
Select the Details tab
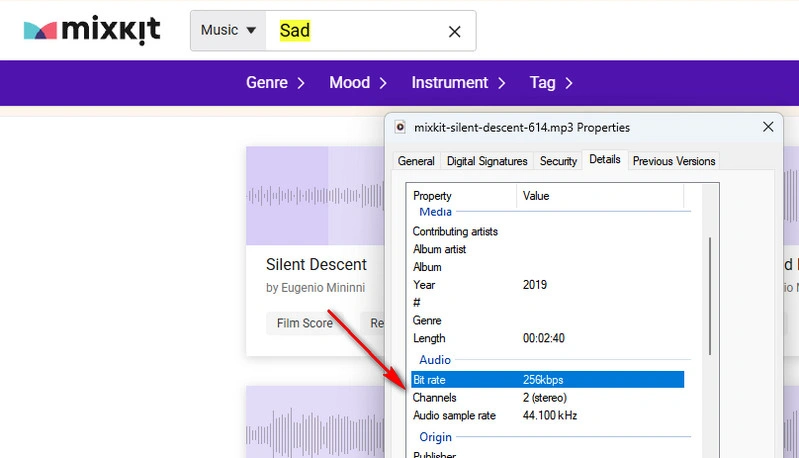pos(605,159)
